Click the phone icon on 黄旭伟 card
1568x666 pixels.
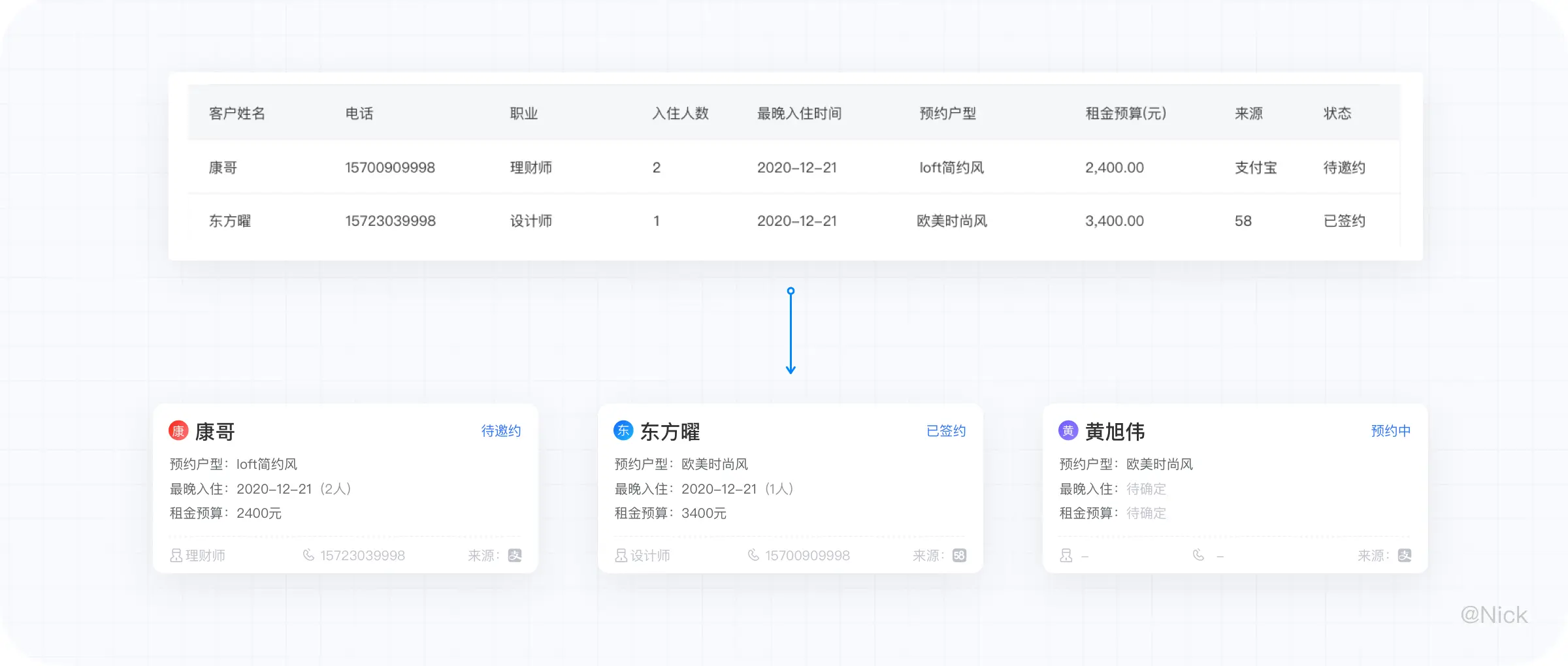(1198, 555)
